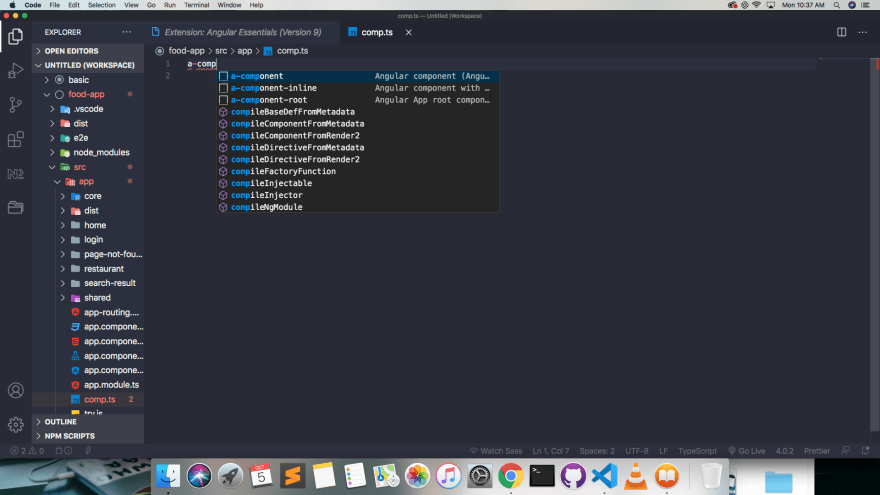Viewport: 880px width, 495px height.
Task: Click Spaces: 2 indentation setting
Action: coord(597,451)
